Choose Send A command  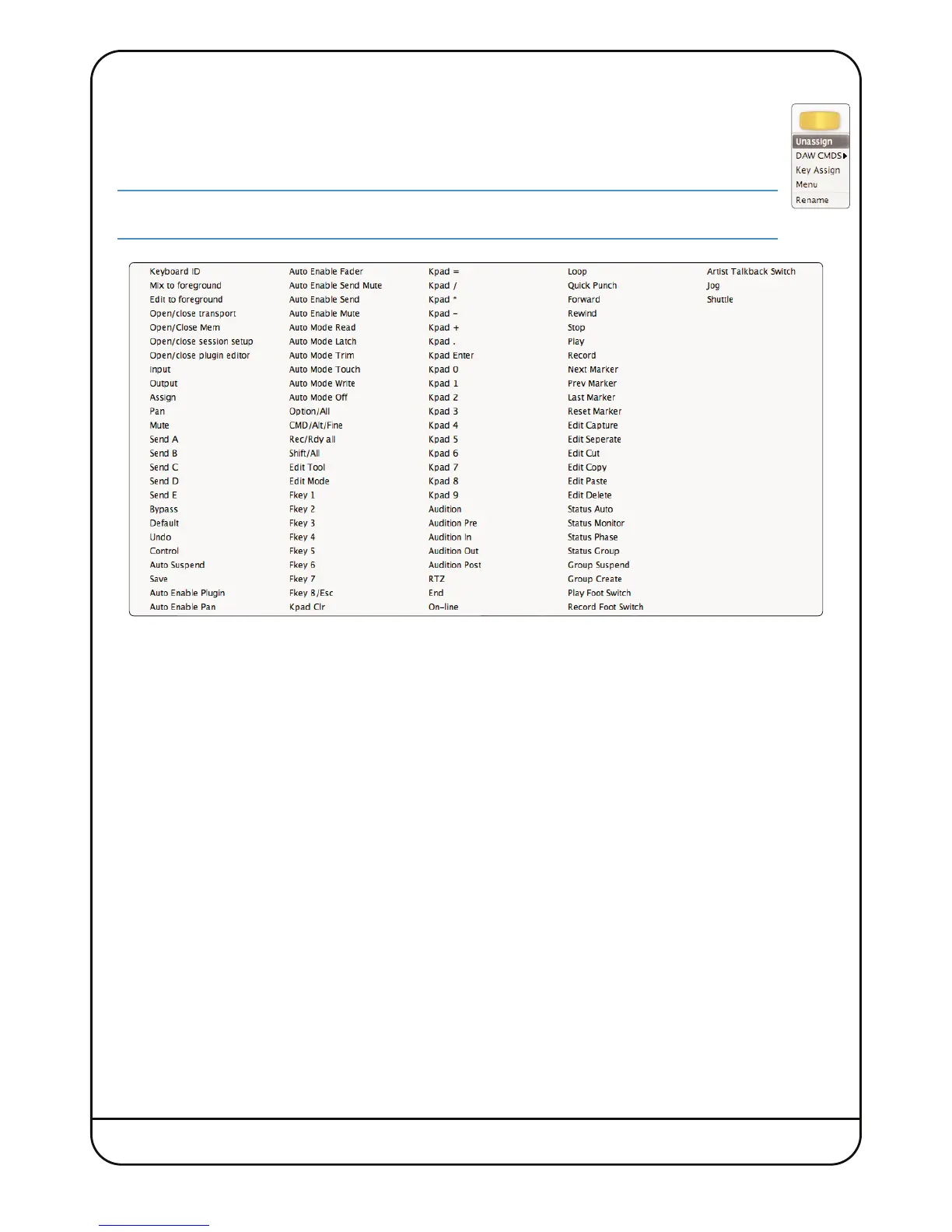pos(164,439)
